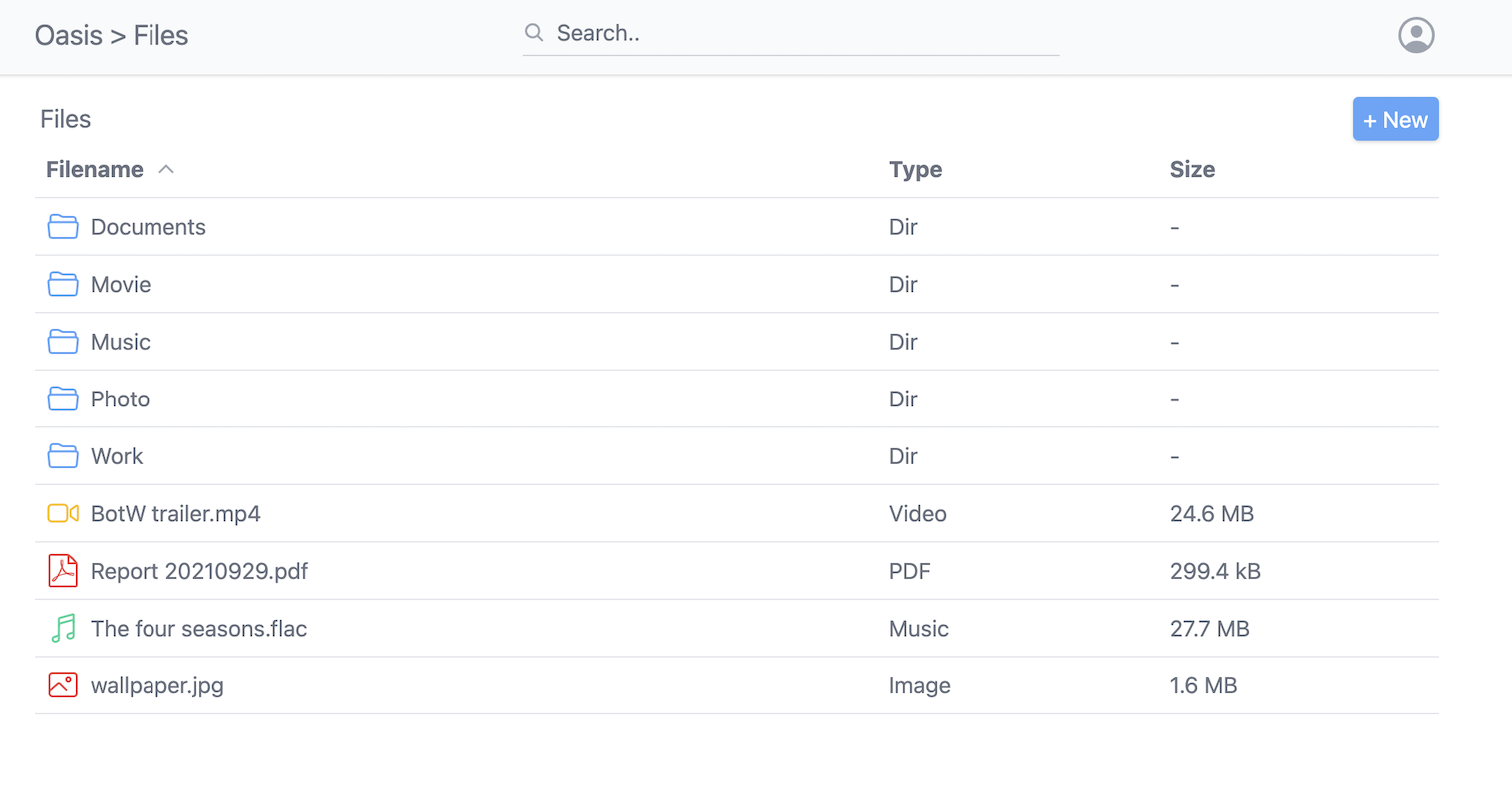The height and width of the screenshot is (797, 1512).
Task: Select the wallpaper.jpg row
Action: tap(156, 685)
